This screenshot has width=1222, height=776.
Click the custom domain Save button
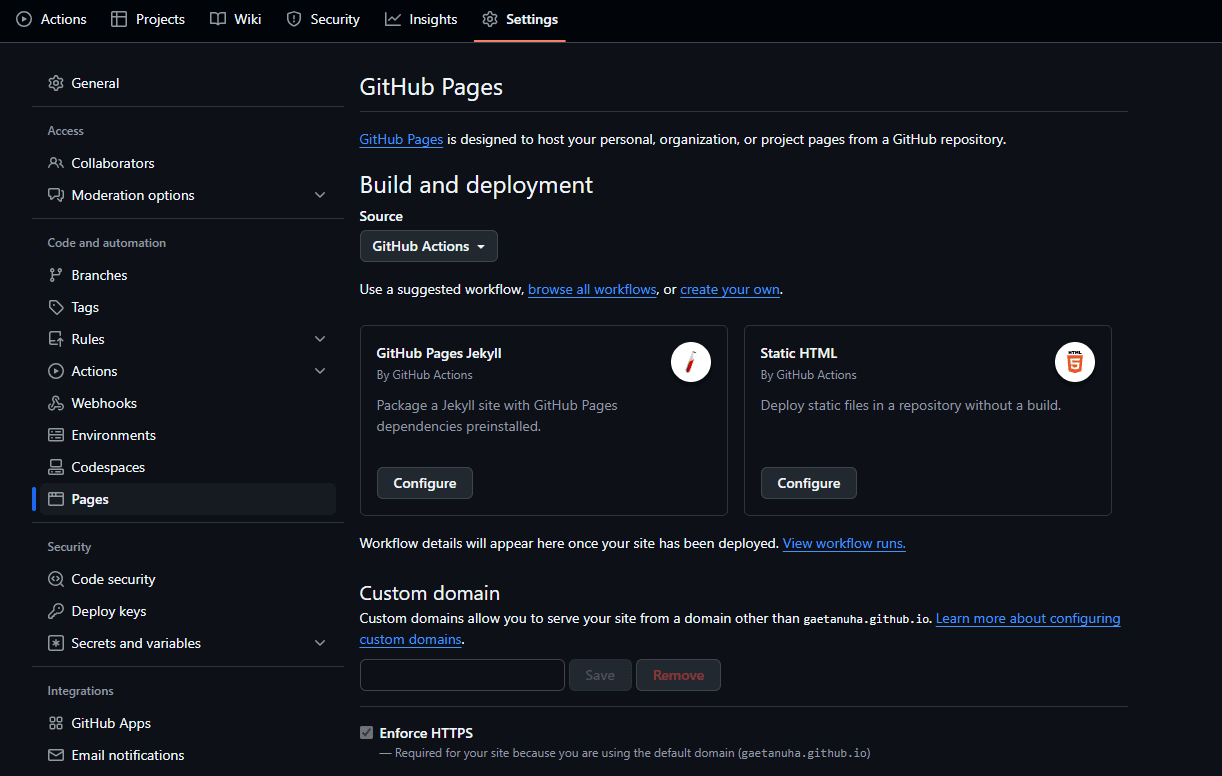[600, 675]
